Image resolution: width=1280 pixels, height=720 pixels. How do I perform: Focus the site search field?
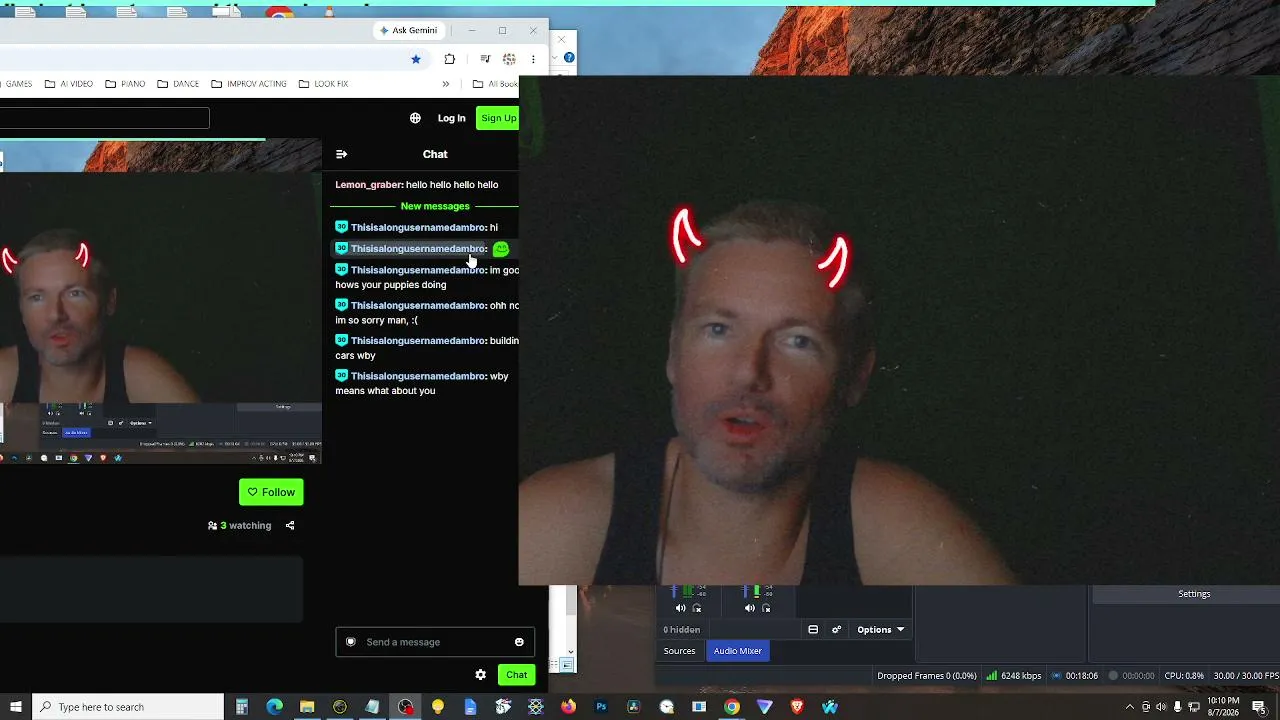click(x=105, y=118)
